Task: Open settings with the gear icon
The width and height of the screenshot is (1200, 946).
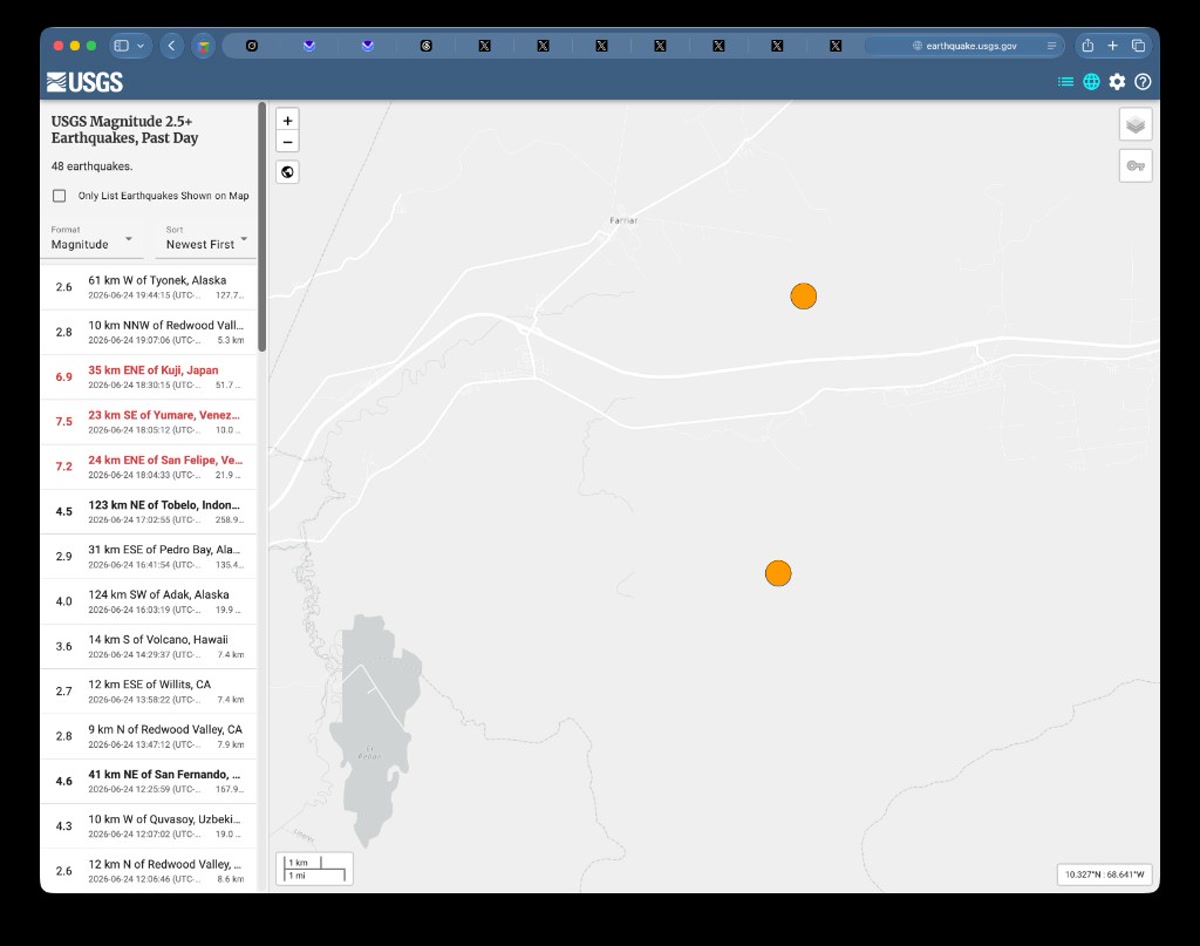Action: click(x=1117, y=82)
